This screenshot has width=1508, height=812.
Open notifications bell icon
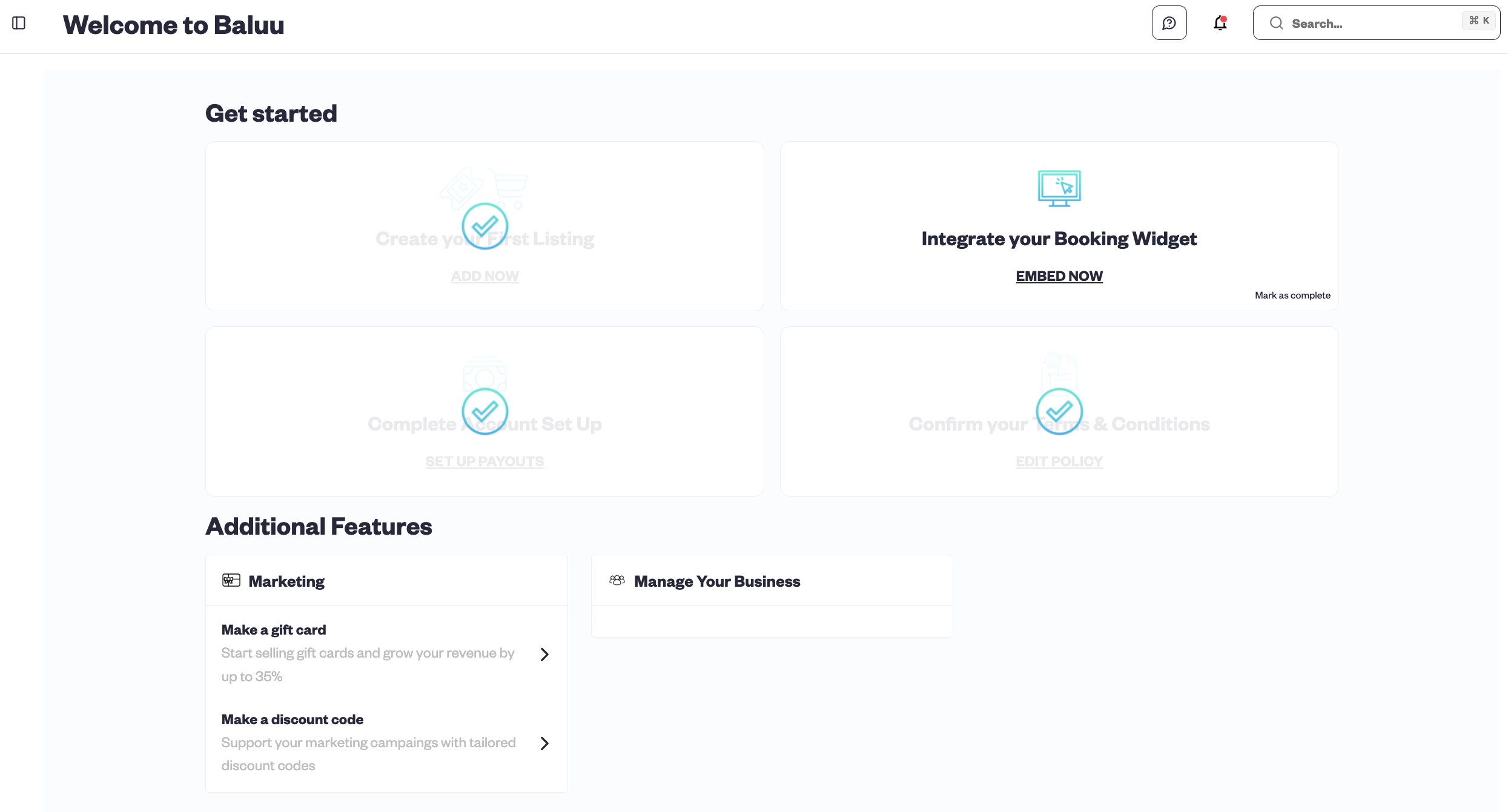(1220, 23)
